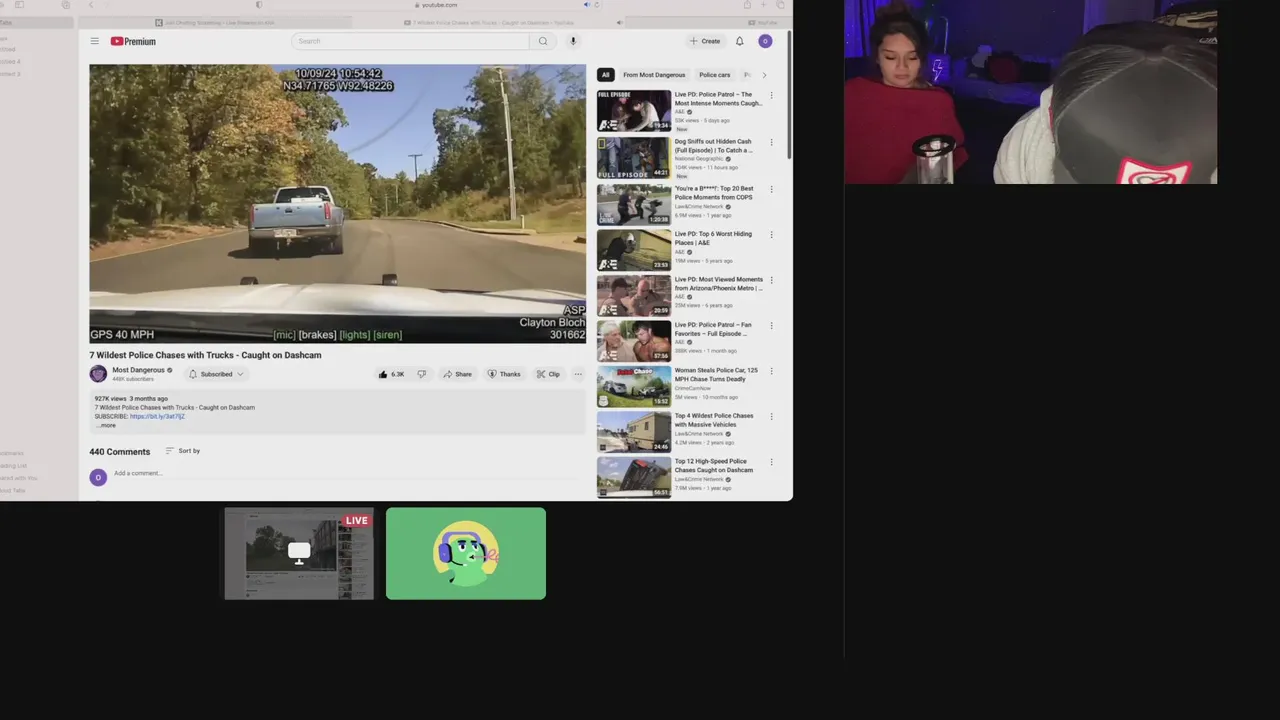Open options for Top 6 Worst Hiding Places
Viewport: 1280px width, 720px height.
point(771,235)
